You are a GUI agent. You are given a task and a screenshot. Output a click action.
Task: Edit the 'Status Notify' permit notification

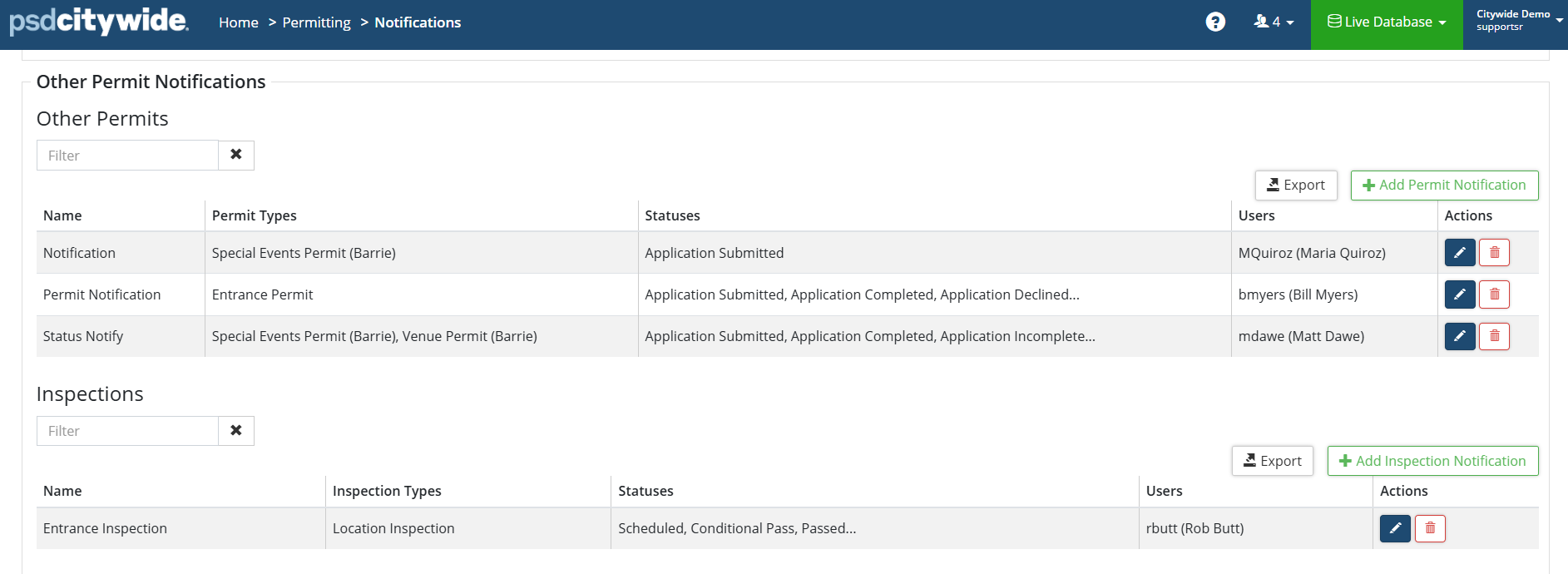[1459, 336]
